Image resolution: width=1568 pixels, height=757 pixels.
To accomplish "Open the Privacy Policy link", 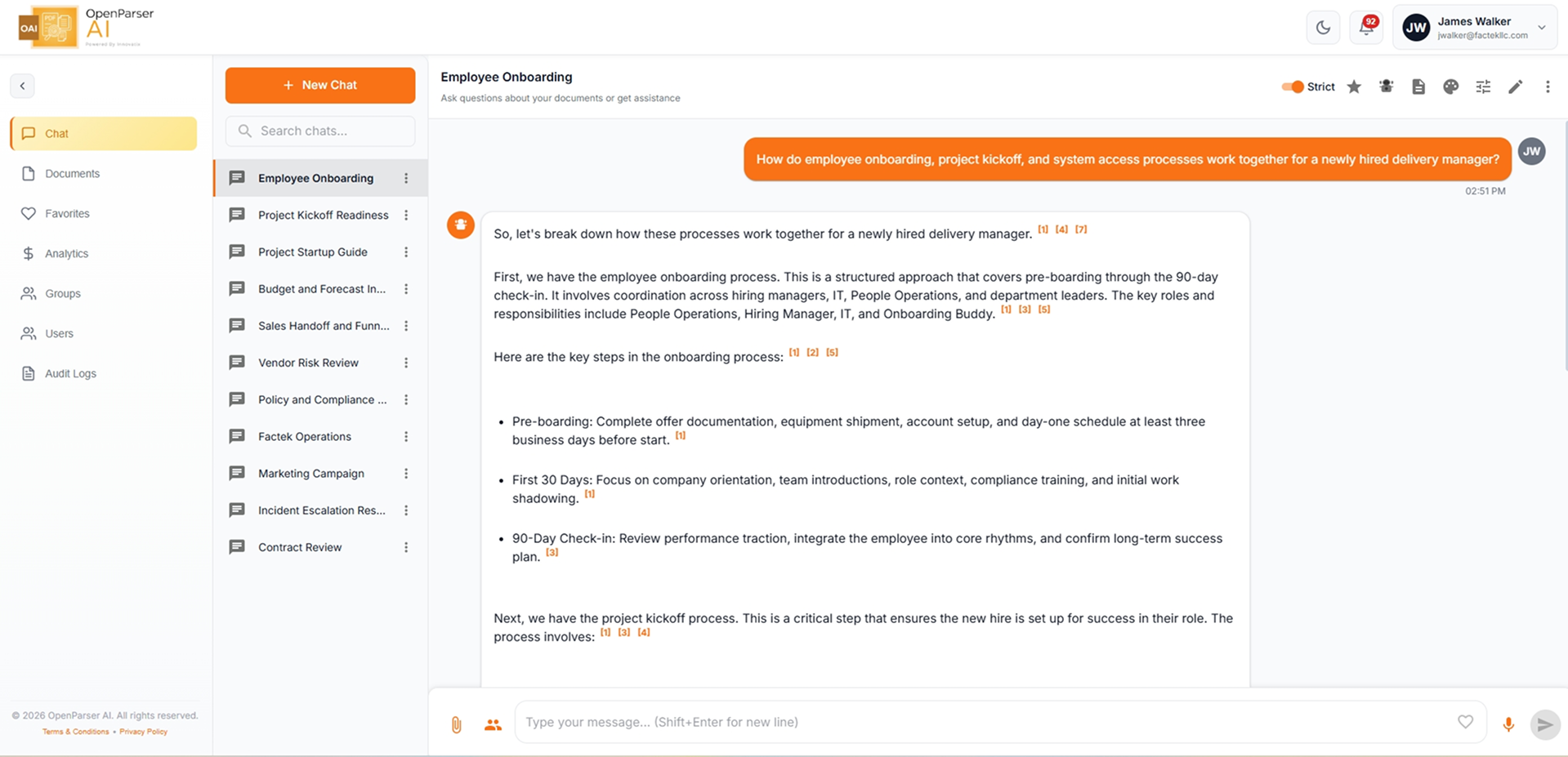I will (143, 732).
